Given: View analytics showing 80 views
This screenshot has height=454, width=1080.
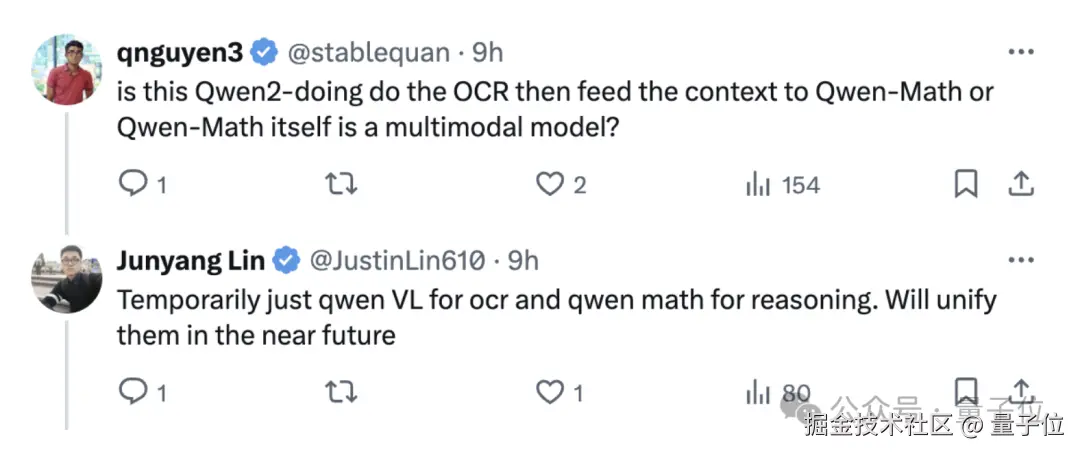Looking at the screenshot, I should 757,392.
